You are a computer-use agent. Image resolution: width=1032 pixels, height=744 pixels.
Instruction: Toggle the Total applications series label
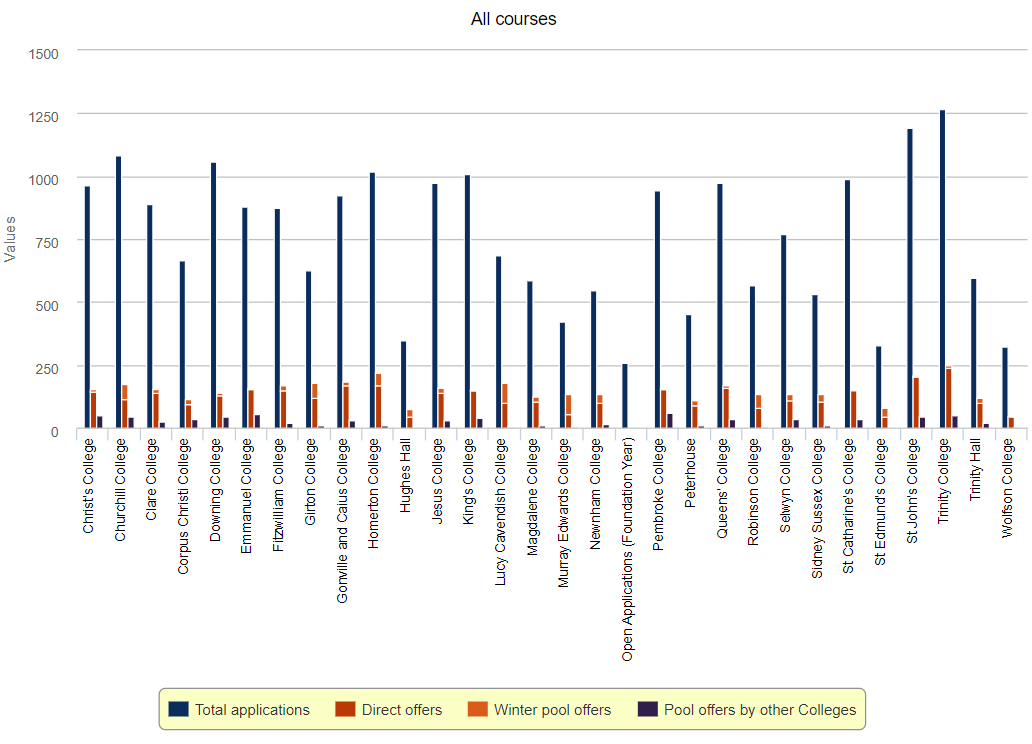coord(252,710)
